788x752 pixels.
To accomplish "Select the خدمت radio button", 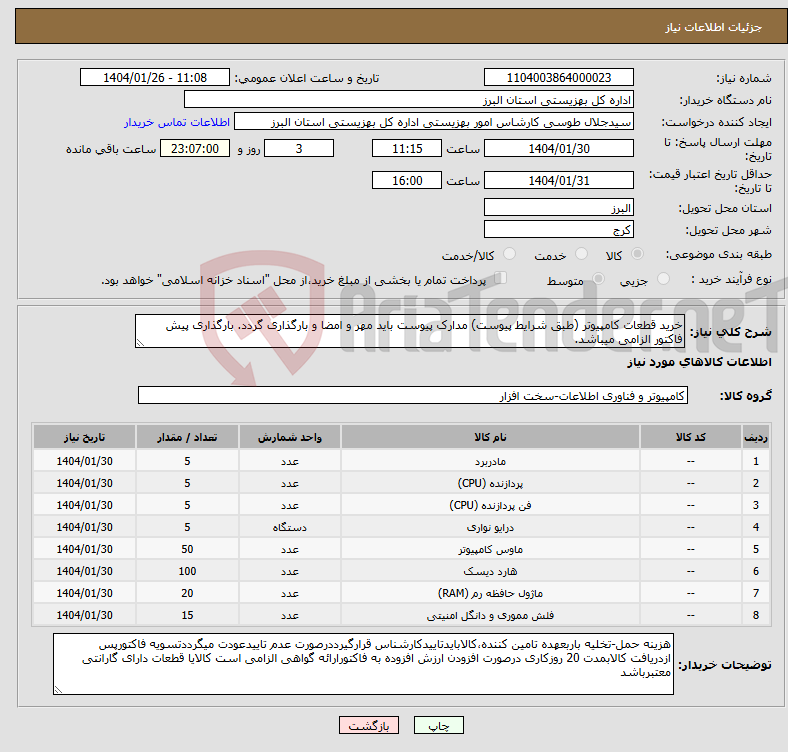I will [x=581, y=254].
